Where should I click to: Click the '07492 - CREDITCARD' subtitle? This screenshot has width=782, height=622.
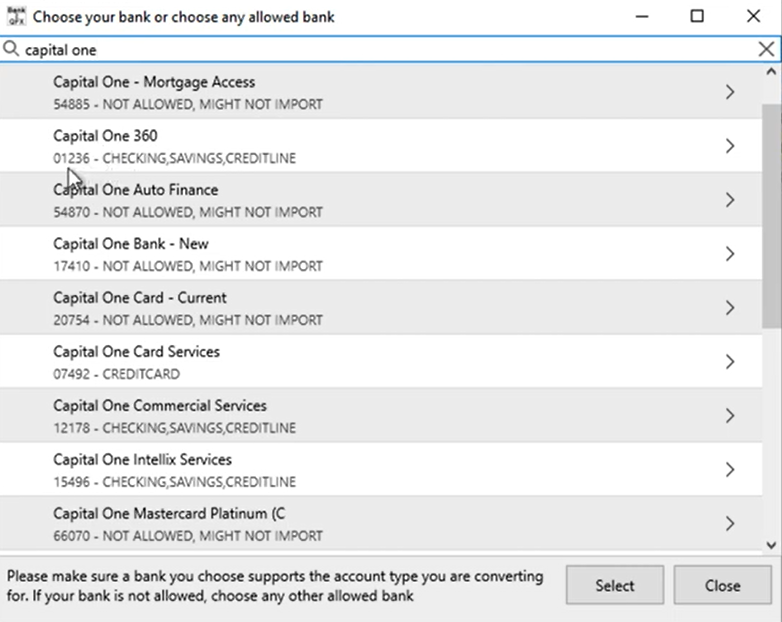(117, 374)
